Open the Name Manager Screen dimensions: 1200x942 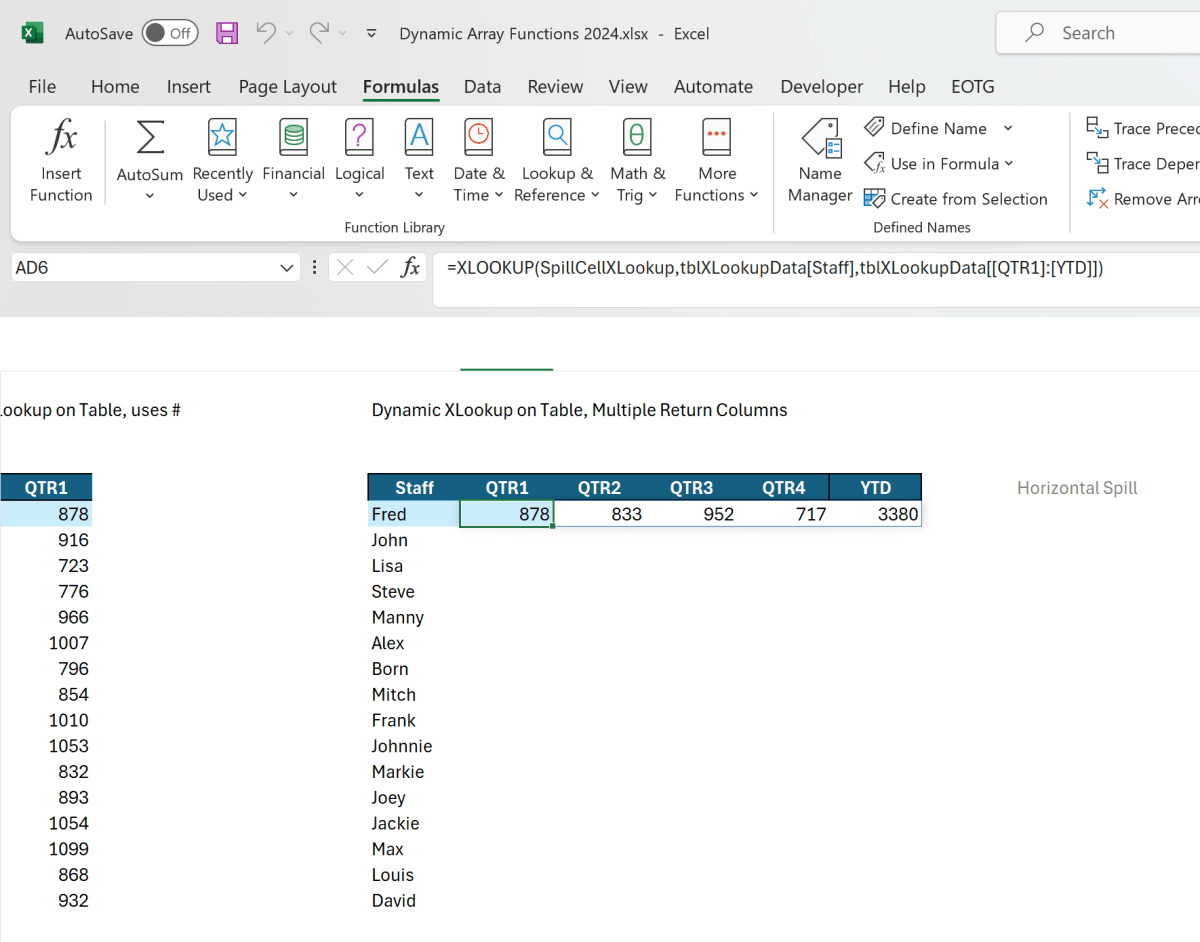pyautogui.click(x=820, y=160)
